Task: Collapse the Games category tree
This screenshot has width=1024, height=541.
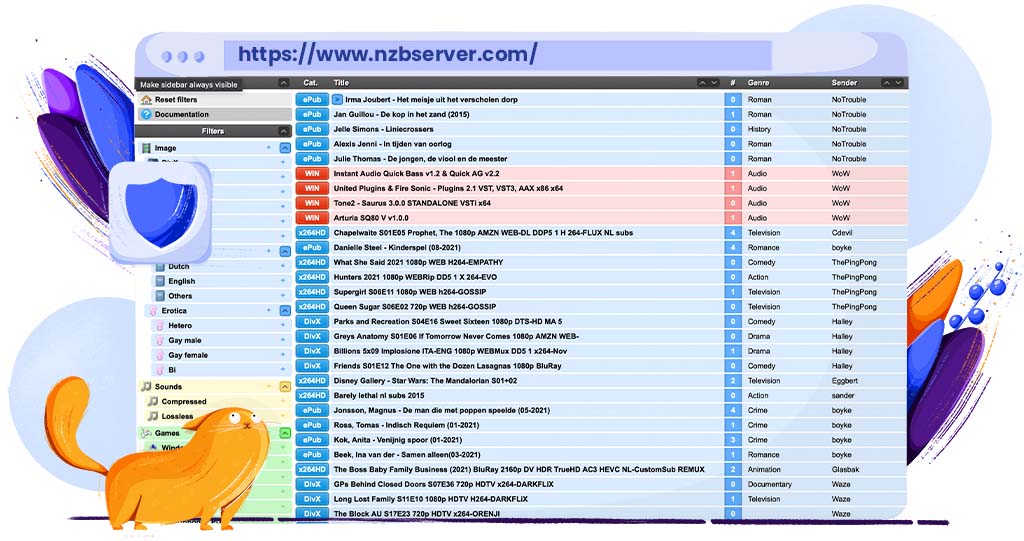Action: (x=285, y=433)
